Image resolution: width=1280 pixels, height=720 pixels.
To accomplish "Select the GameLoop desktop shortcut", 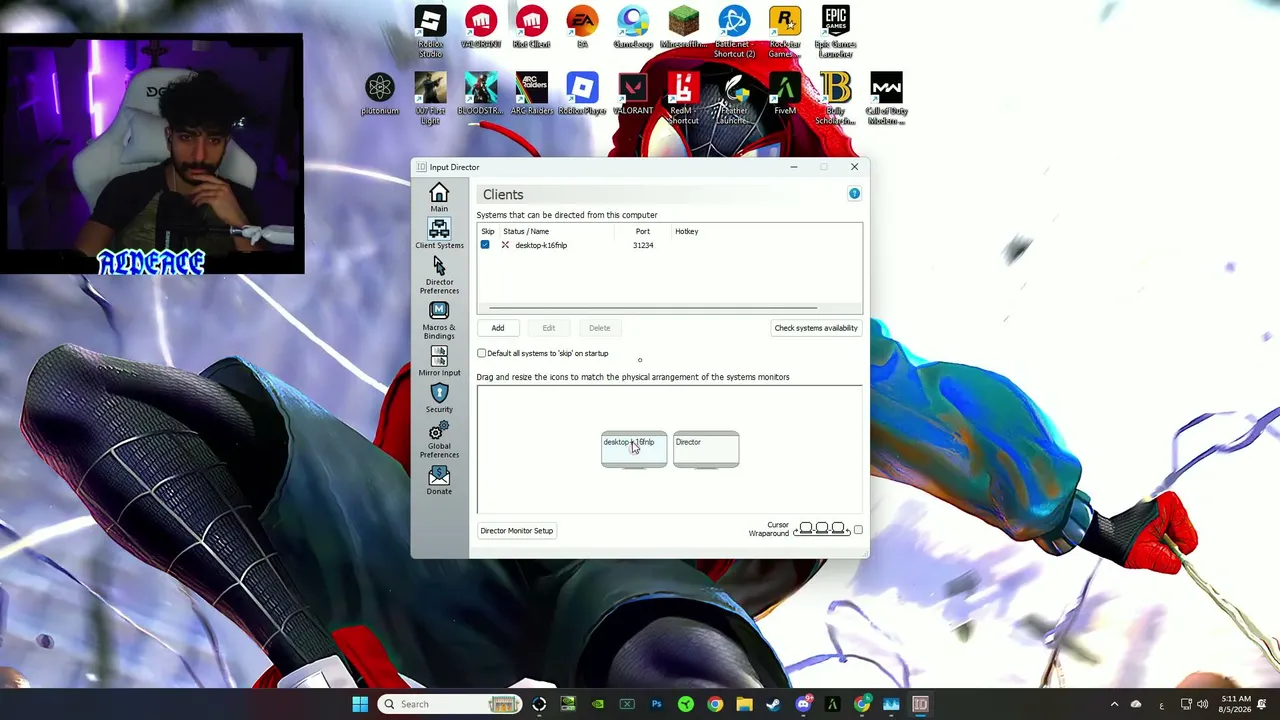I will [633, 28].
